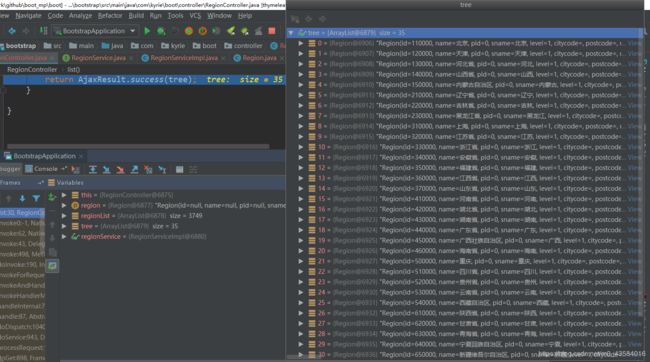Click the Trace Current Stream Chain icon
This screenshot has width=650, height=362.
pyautogui.click(x=193, y=169)
